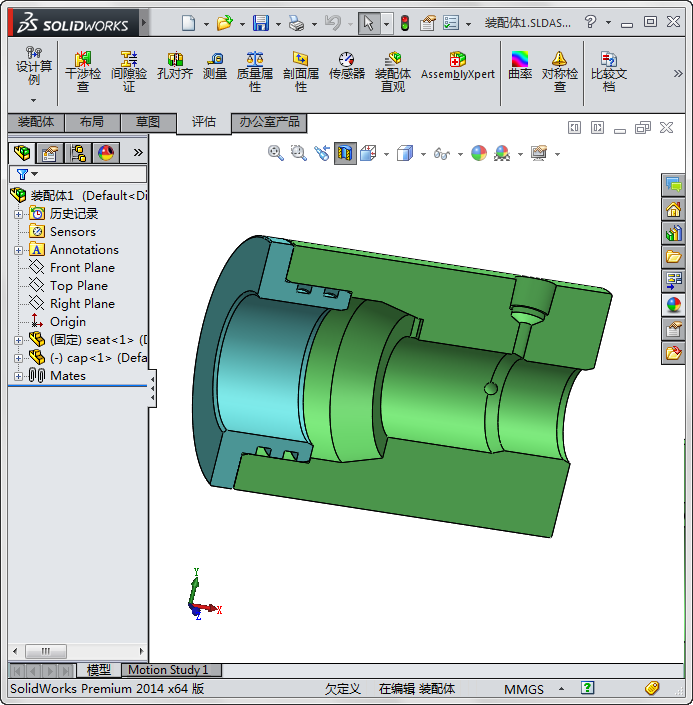This screenshot has height=705, width=693.
Task: Switch to the 草图 sketch tab
Action: point(148,122)
